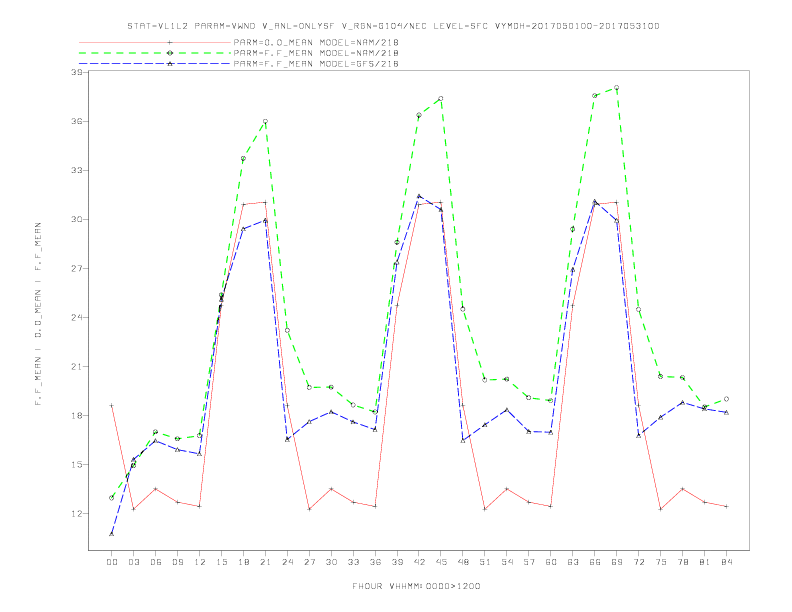
Task: Click the x-axis label FHOUR VHHMM
Action: (416, 586)
